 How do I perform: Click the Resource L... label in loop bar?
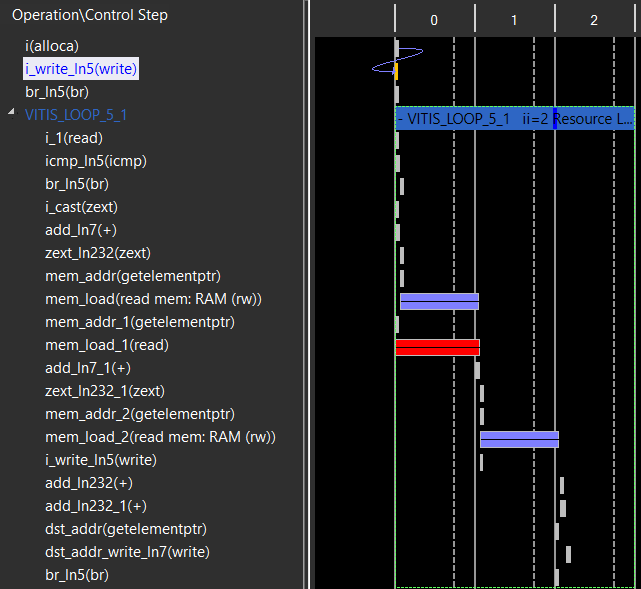click(594, 119)
